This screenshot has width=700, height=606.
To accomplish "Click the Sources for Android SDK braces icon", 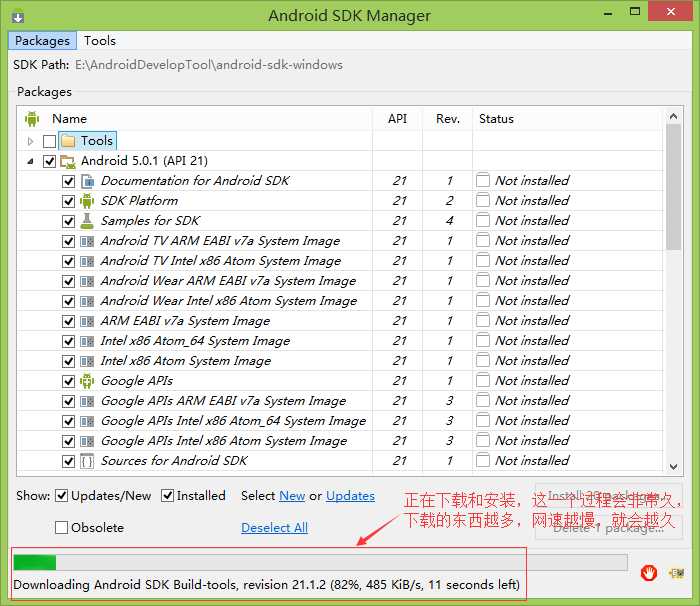I will (88, 461).
